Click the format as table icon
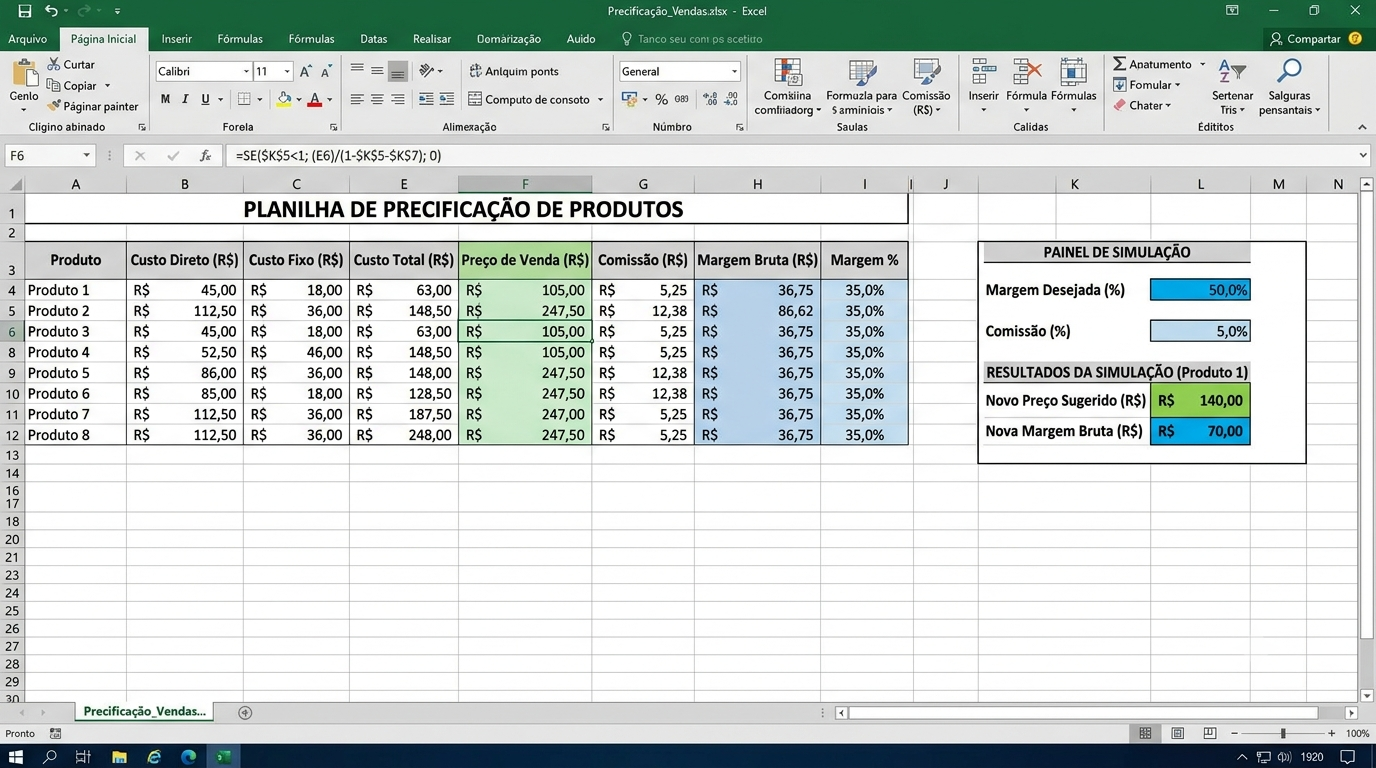The height and width of the screenshot is (768, 1376). 862,73
